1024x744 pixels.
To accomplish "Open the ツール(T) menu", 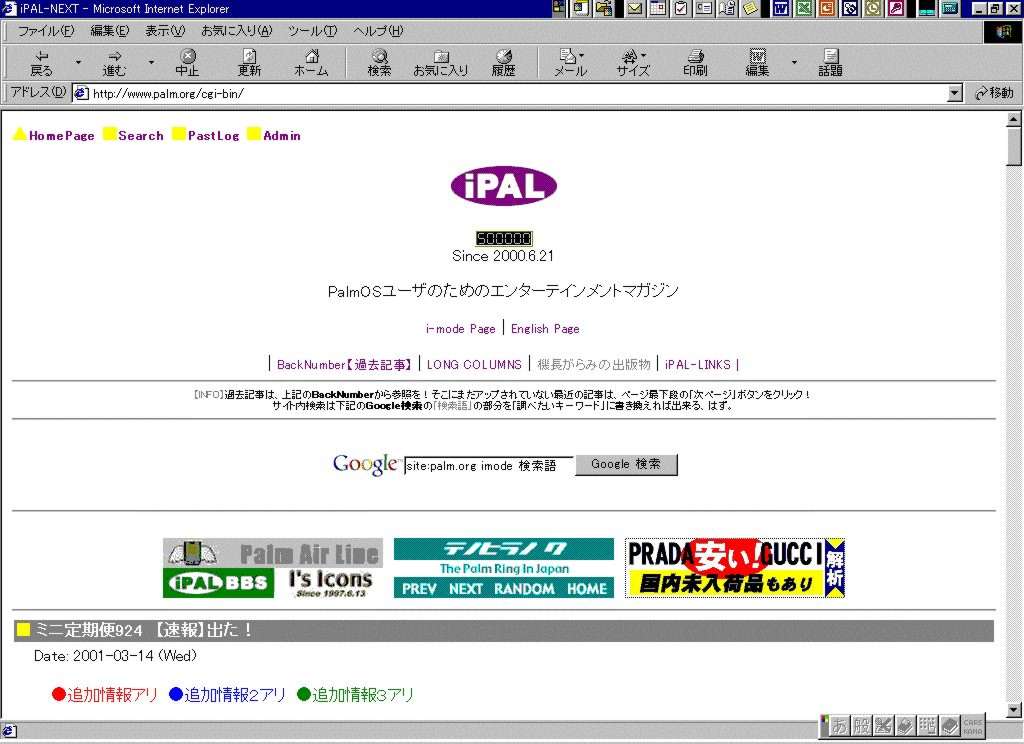I will point(312,31).
